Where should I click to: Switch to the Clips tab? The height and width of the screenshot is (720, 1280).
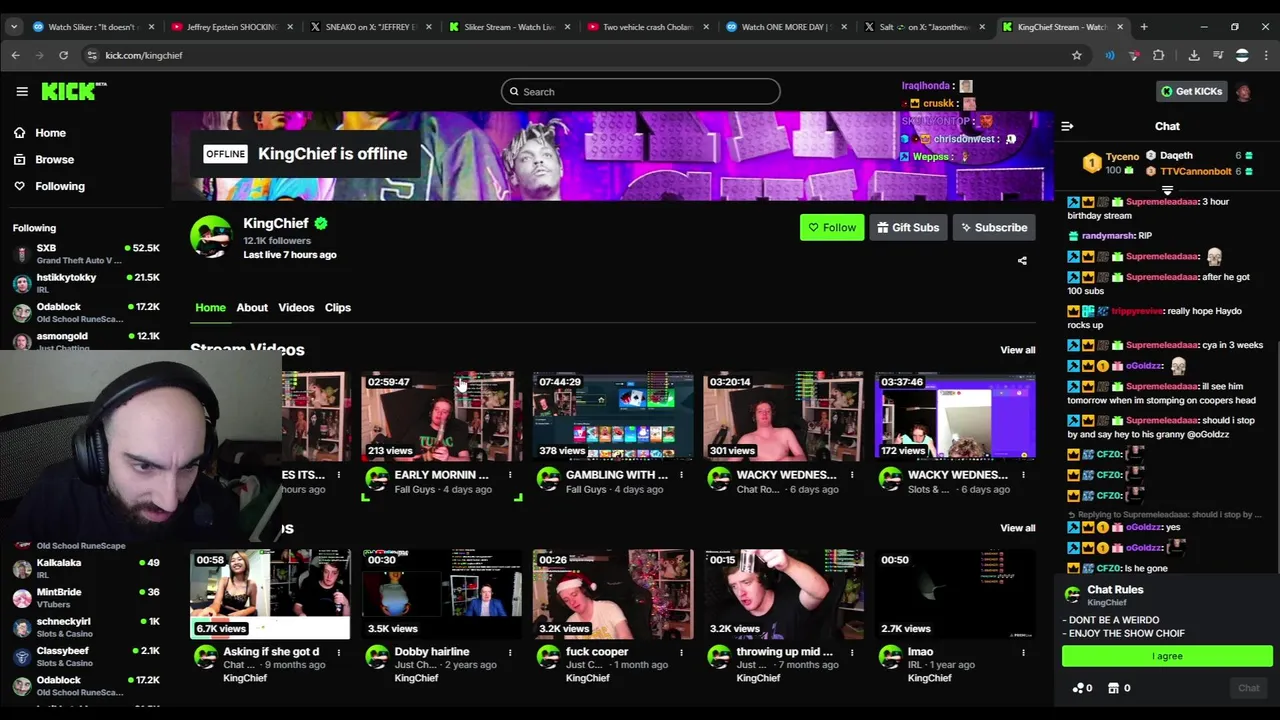338,308
